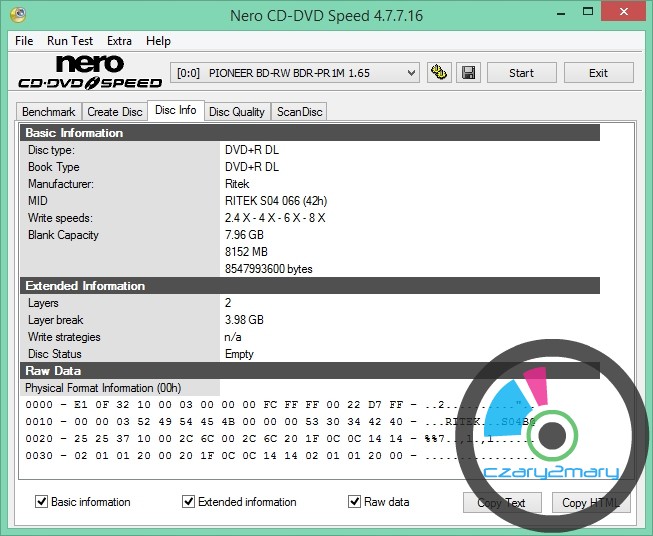Open the Run Test menu
This screenshot has width=653, height=536.
coord(70,41)
